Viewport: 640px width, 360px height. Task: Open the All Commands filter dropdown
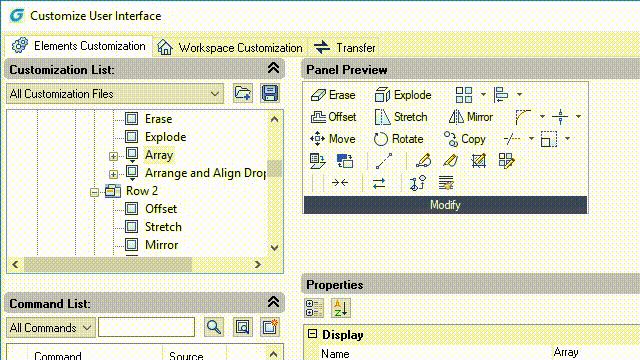pos(51,328)
